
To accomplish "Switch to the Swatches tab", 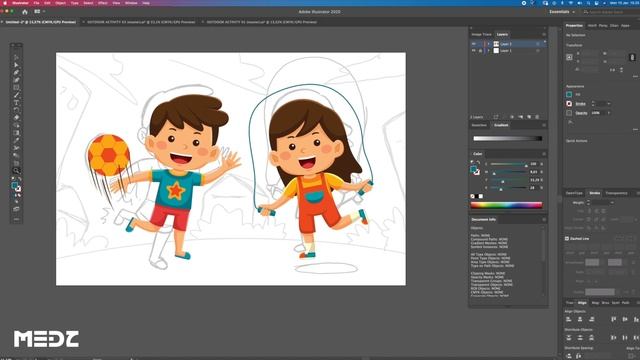I will click(479, 125).
